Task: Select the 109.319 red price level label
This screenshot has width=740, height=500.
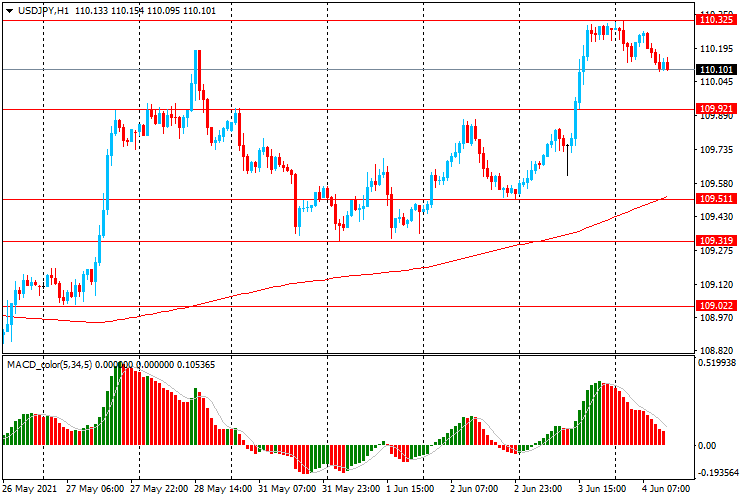Action: (x=716, y=241)
